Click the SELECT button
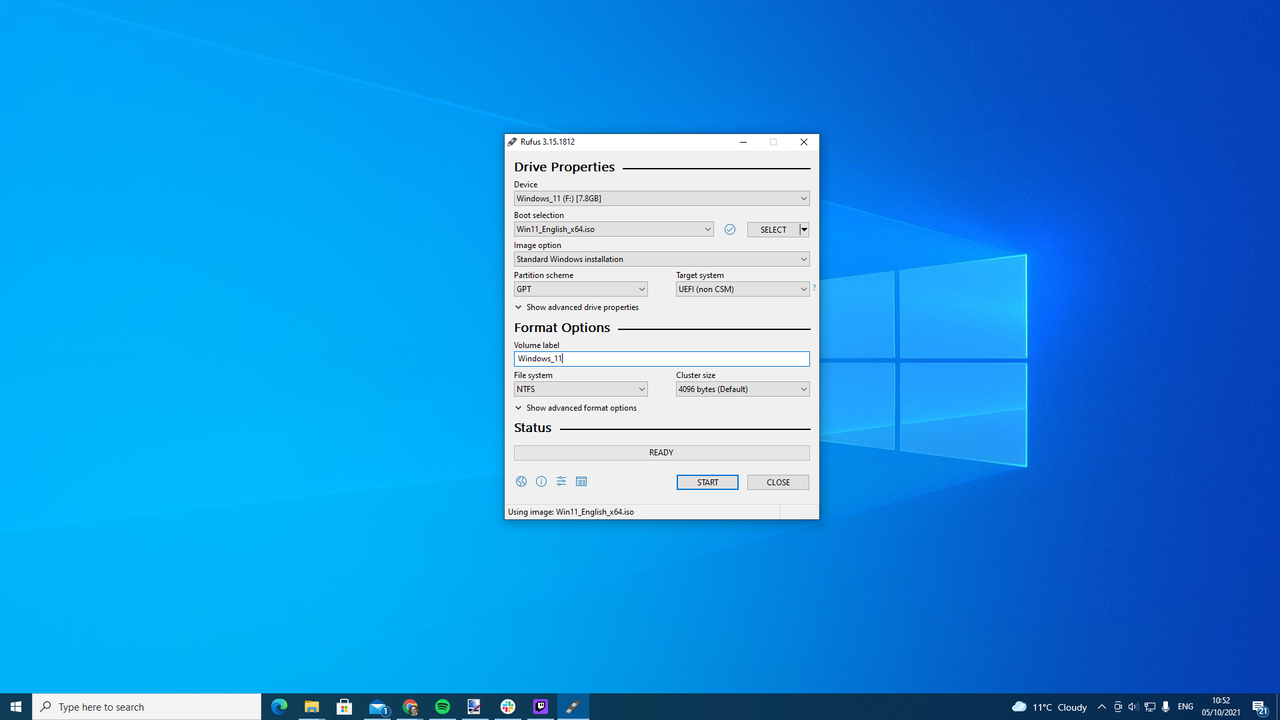 [x=773, y=229]
